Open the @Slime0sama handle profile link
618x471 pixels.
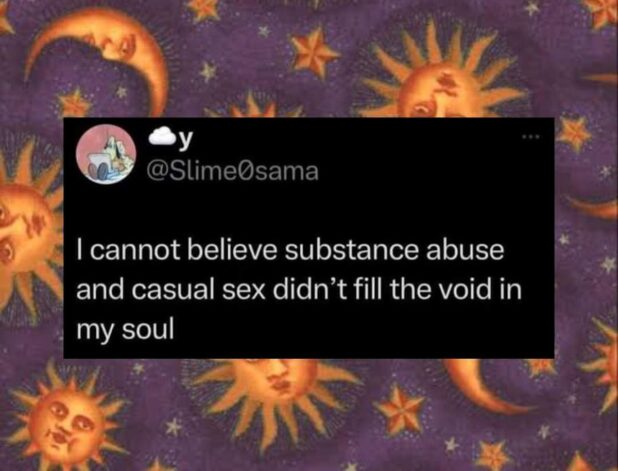[232, 171]
